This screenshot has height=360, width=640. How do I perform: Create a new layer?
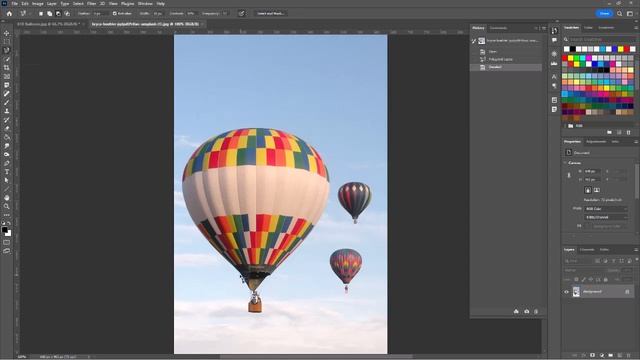click(x=620, y=356)
